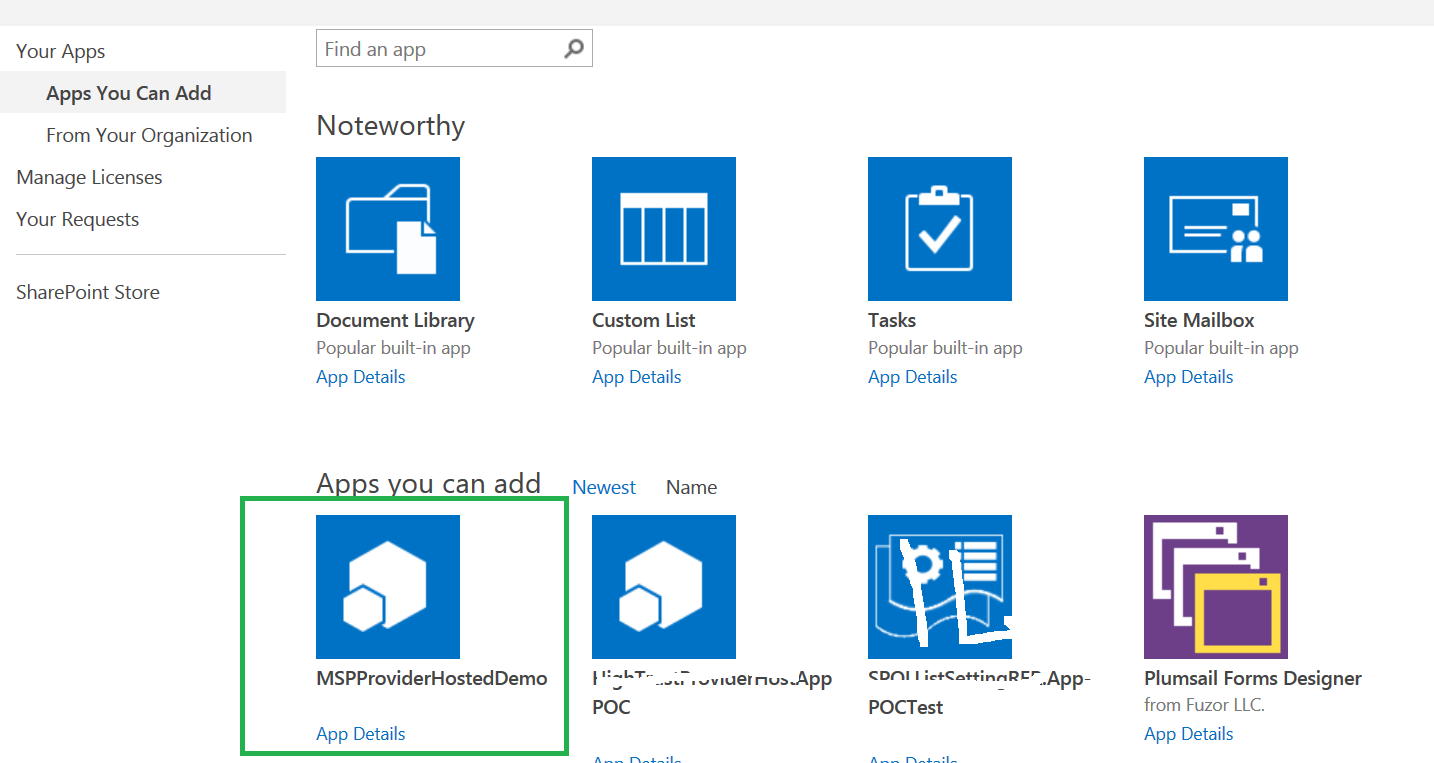Select the Custom List app icon
Viewport: 1434px width, 763px height.
tap(663, 228)
